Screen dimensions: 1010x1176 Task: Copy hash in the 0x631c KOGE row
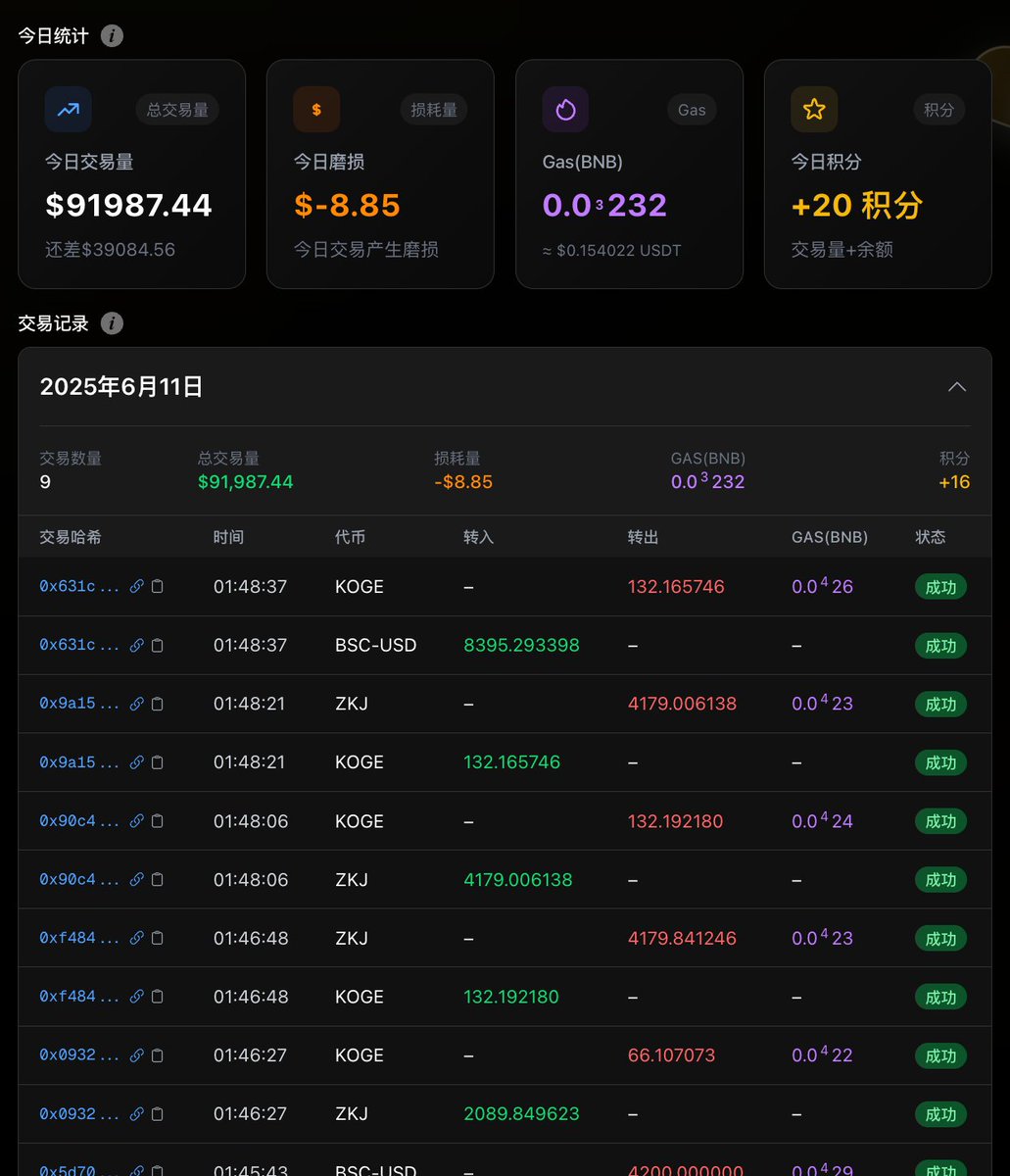158,586
